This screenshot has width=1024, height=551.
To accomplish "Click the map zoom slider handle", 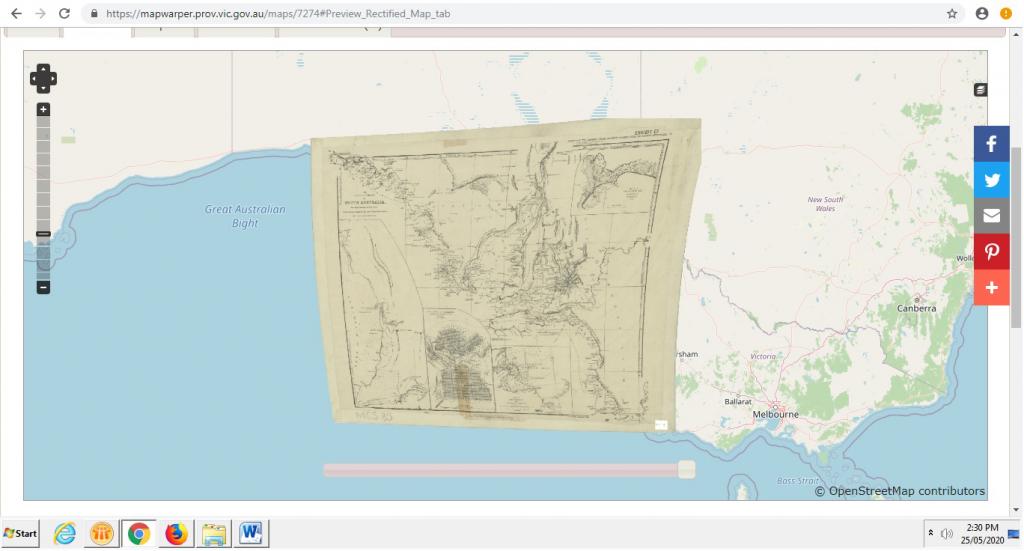I will point(43,234).
